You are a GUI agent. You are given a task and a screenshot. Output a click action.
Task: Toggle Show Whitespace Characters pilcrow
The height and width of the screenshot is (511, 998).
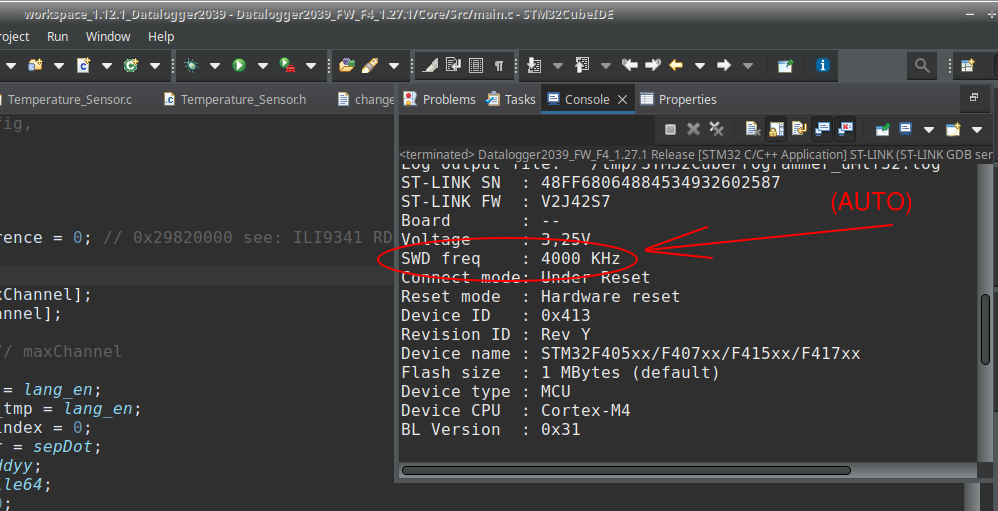coord(499,65)
